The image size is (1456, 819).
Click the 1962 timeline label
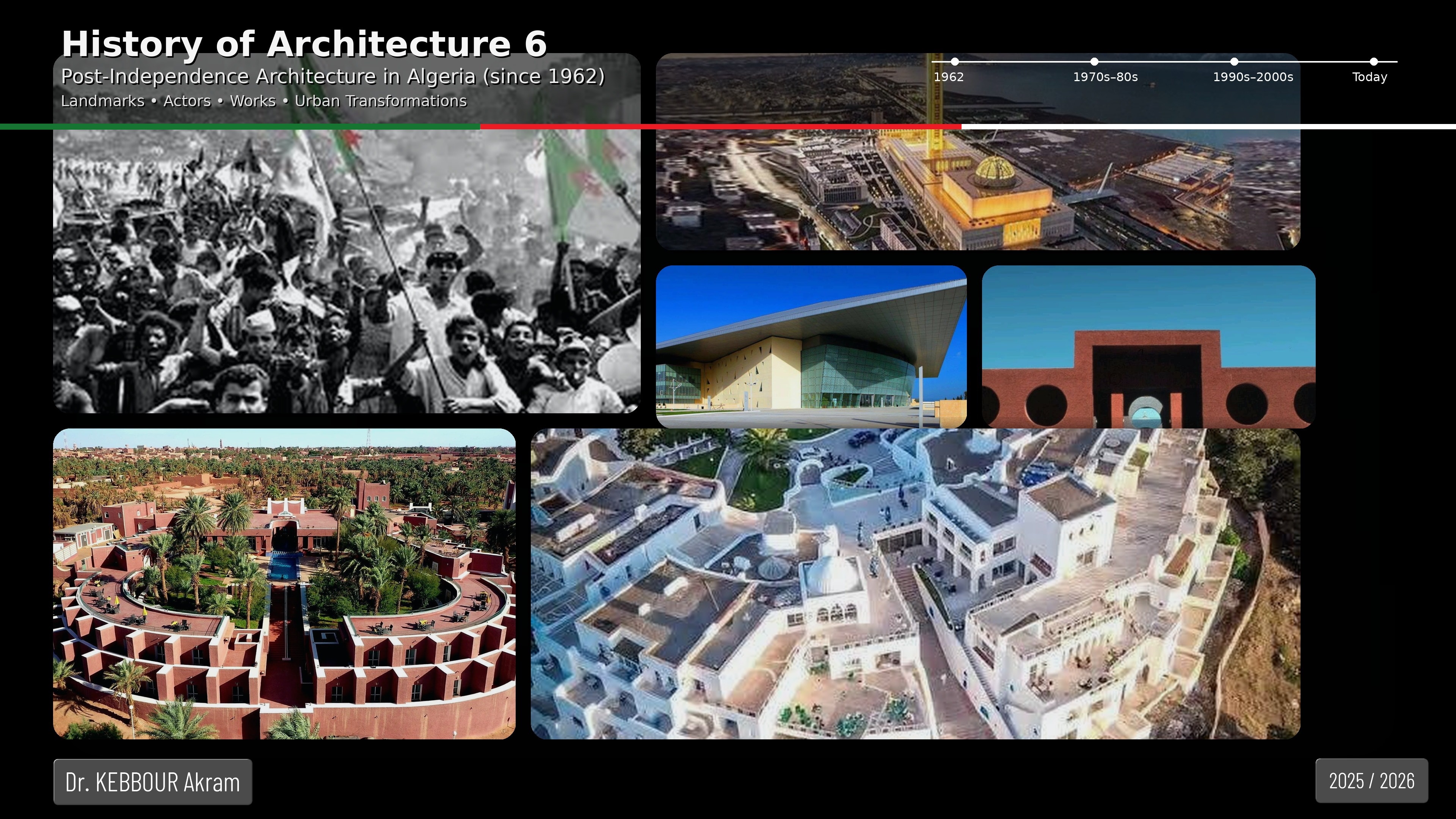(948, 77)
